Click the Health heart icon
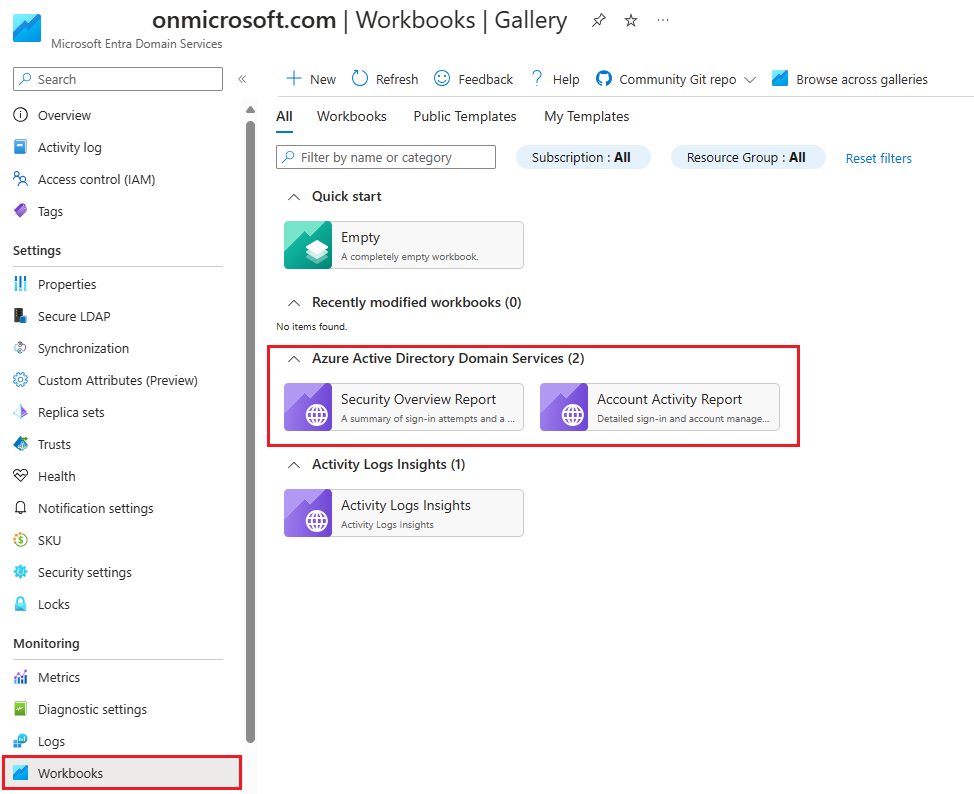974x794 pixels. pyautogui.click(x=20, y=476)
